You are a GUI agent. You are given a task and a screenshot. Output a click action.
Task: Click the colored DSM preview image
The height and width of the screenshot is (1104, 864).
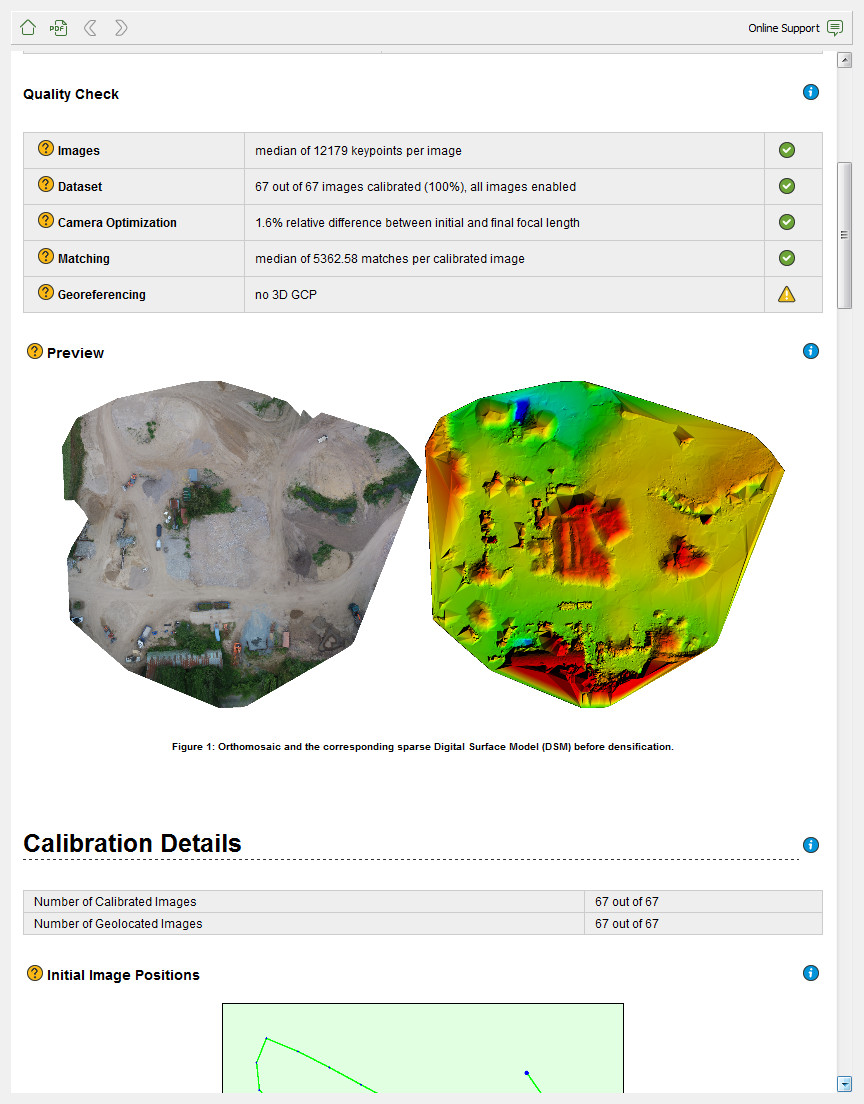(x=603, y=543)
